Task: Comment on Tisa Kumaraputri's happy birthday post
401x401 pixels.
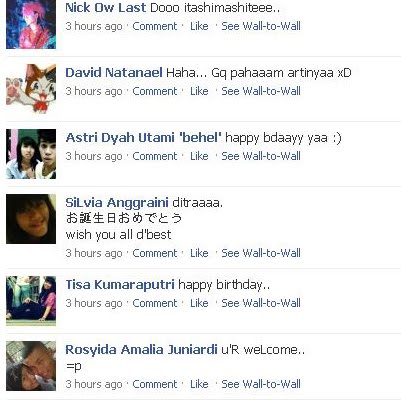Action: pyautogui.click(x=155, y=303)
